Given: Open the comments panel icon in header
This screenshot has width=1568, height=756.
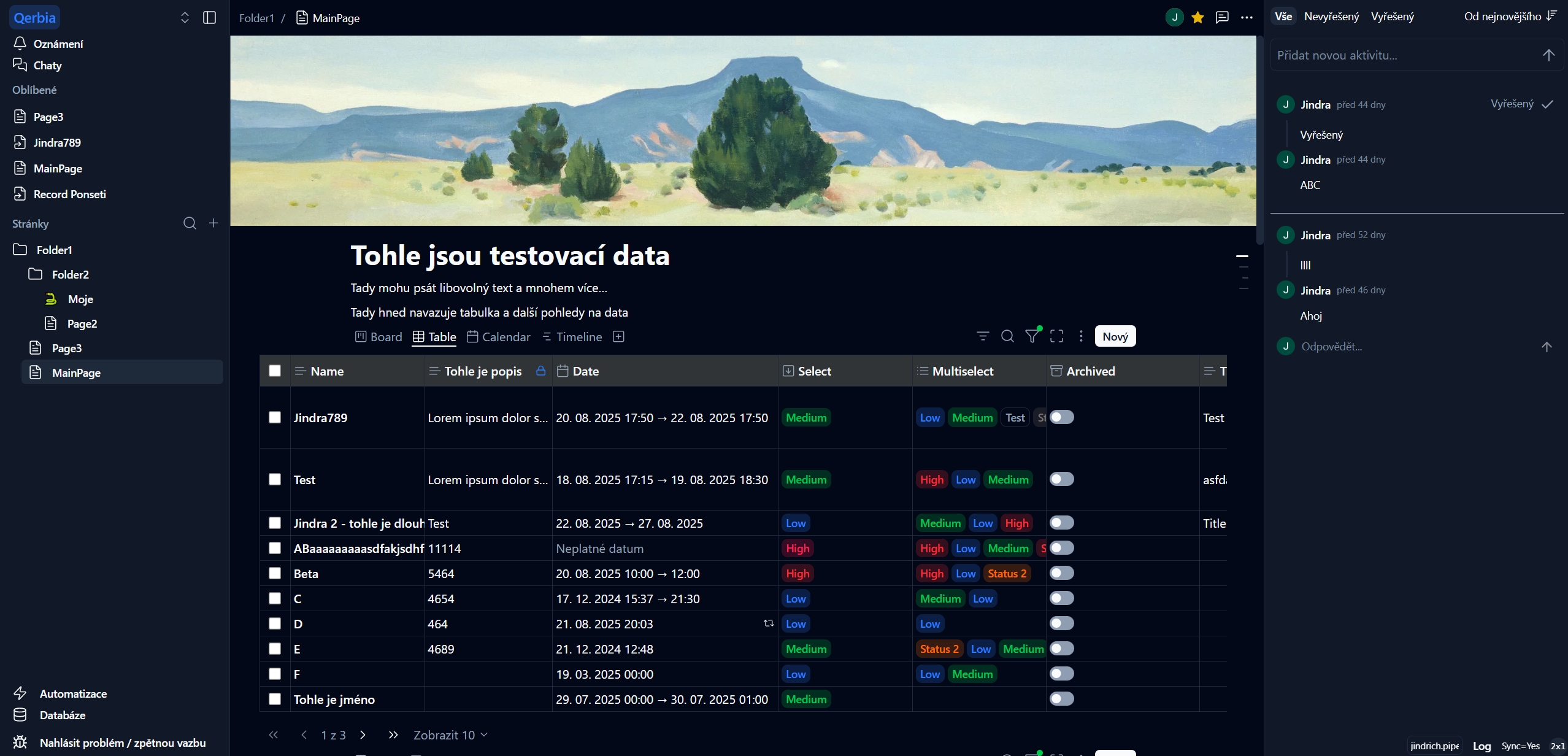Looking at the screenshot, I should pos(1222,18).
